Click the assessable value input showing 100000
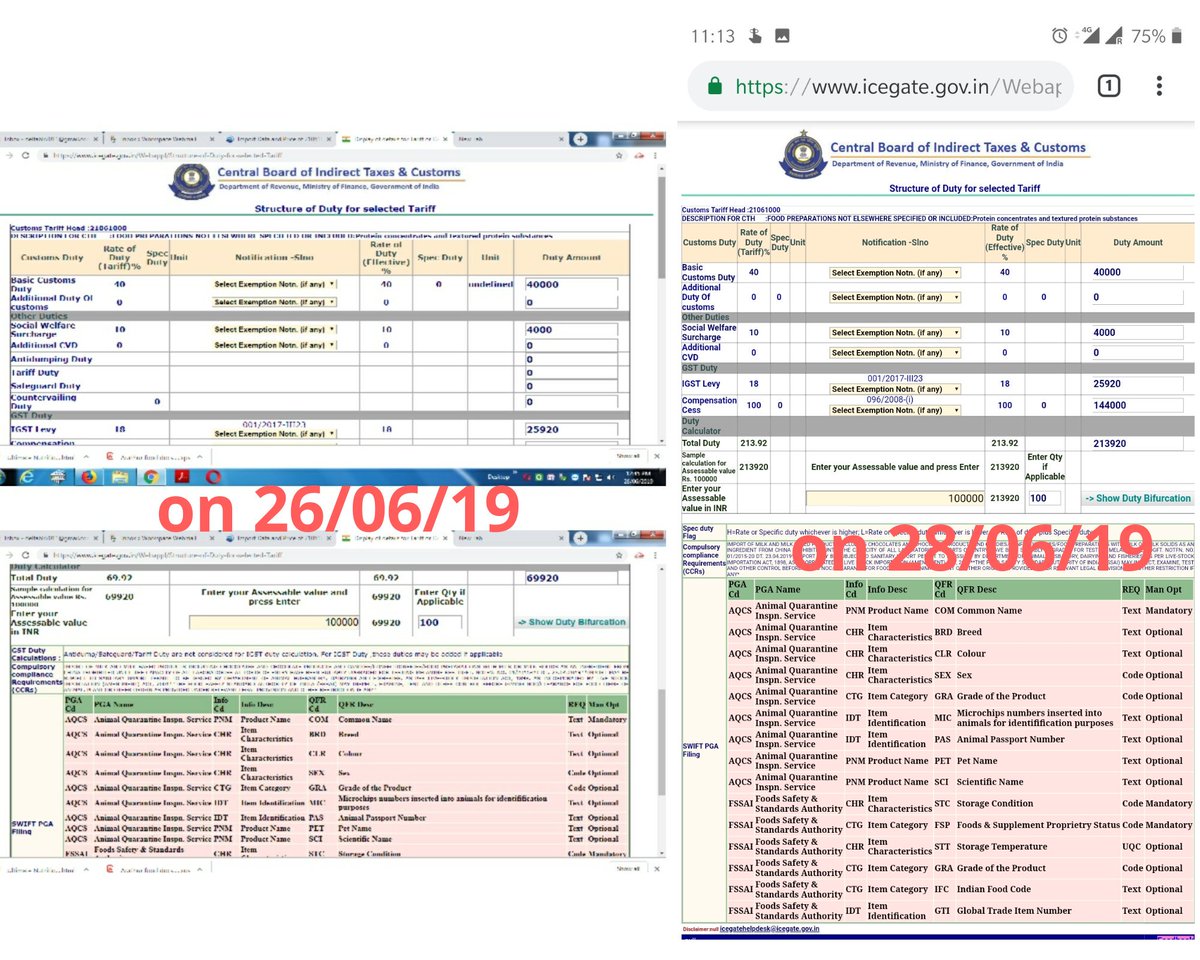This screenshot has width=1200, height=960. [x=895, y=497]
